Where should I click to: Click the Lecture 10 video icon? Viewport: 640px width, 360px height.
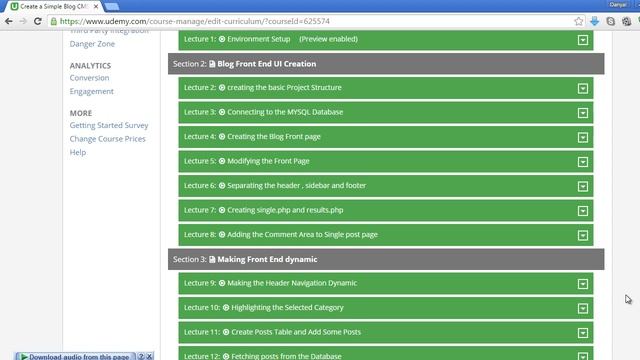coord(226,308)
